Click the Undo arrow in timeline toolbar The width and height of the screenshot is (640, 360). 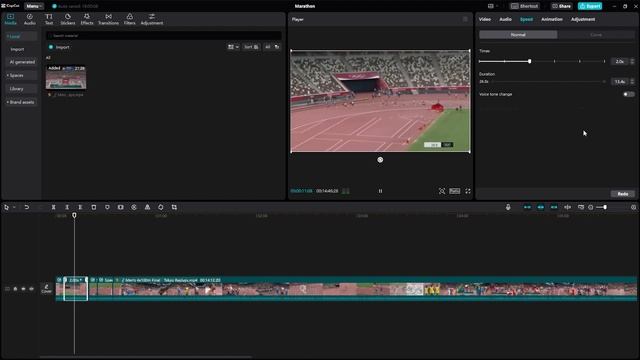(27, 207)
